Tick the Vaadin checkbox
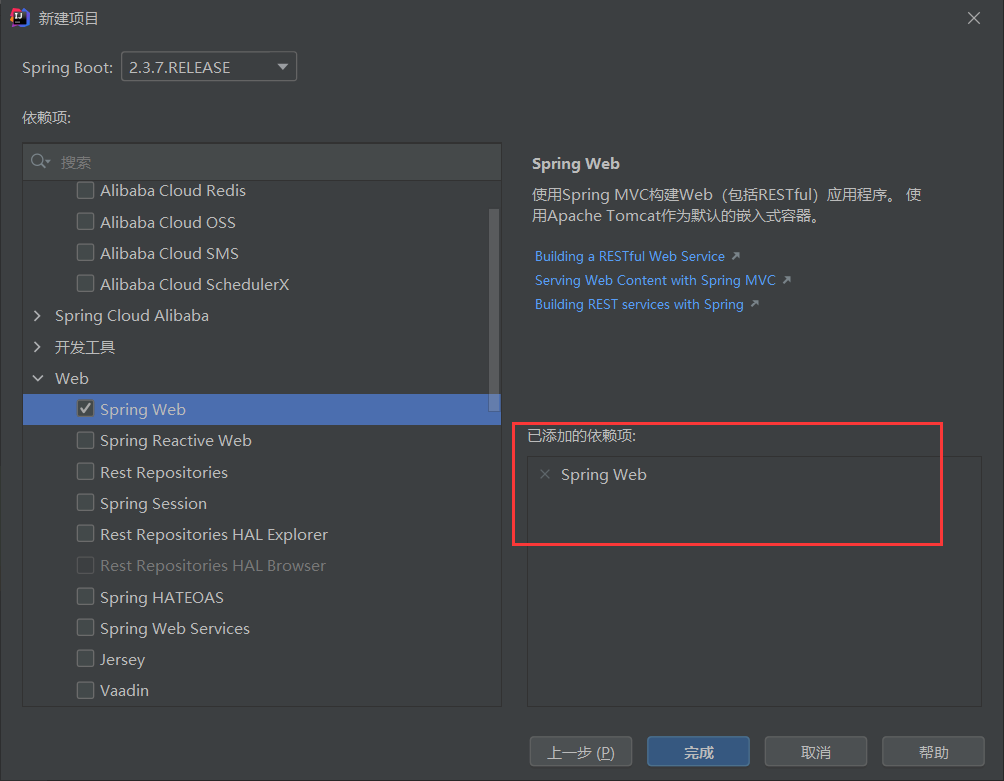This screenshot has height=781, width=1004. tap(85, 690)
